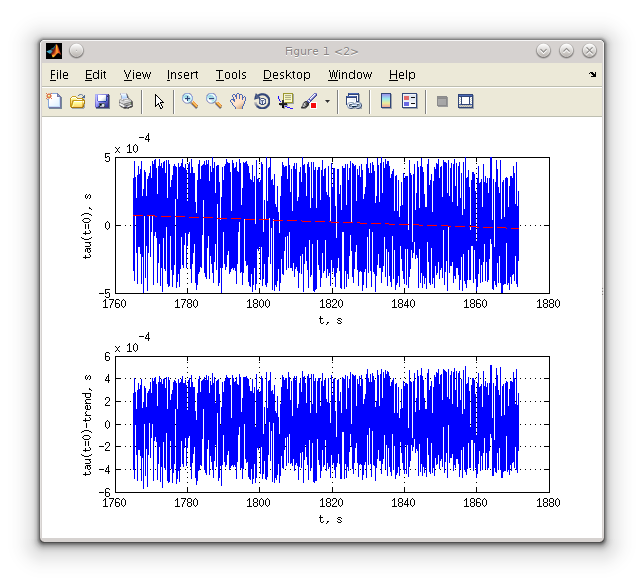Toggle the Data Cursor tool
The height and width of the screenshot is (582, 644).
286,101
